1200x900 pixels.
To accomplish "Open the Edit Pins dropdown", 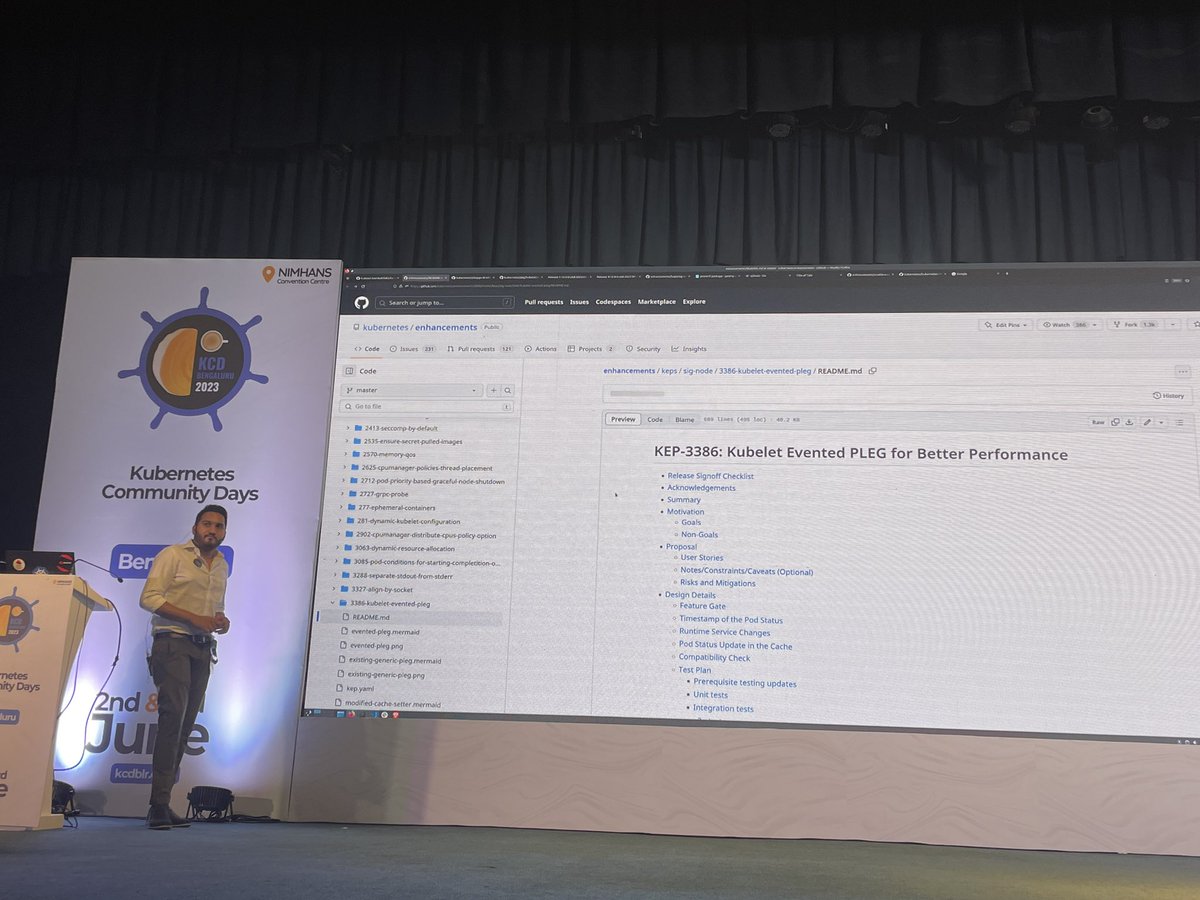I will tap(1004, 324).
